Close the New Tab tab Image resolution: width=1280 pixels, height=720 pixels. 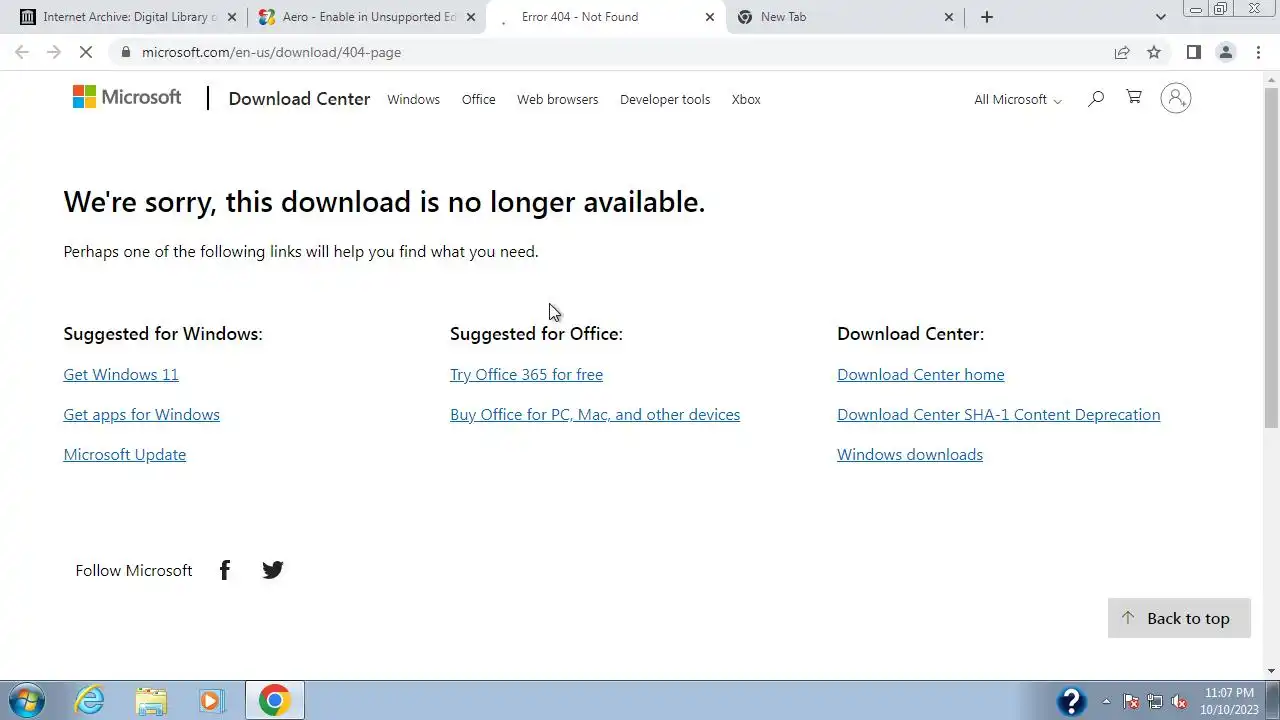pos(949,17)
